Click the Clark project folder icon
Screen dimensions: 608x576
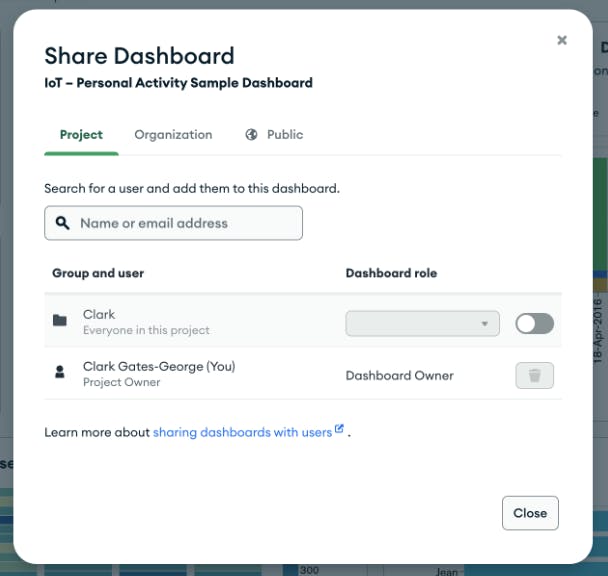pyautogui.click(x=60, y=321)
